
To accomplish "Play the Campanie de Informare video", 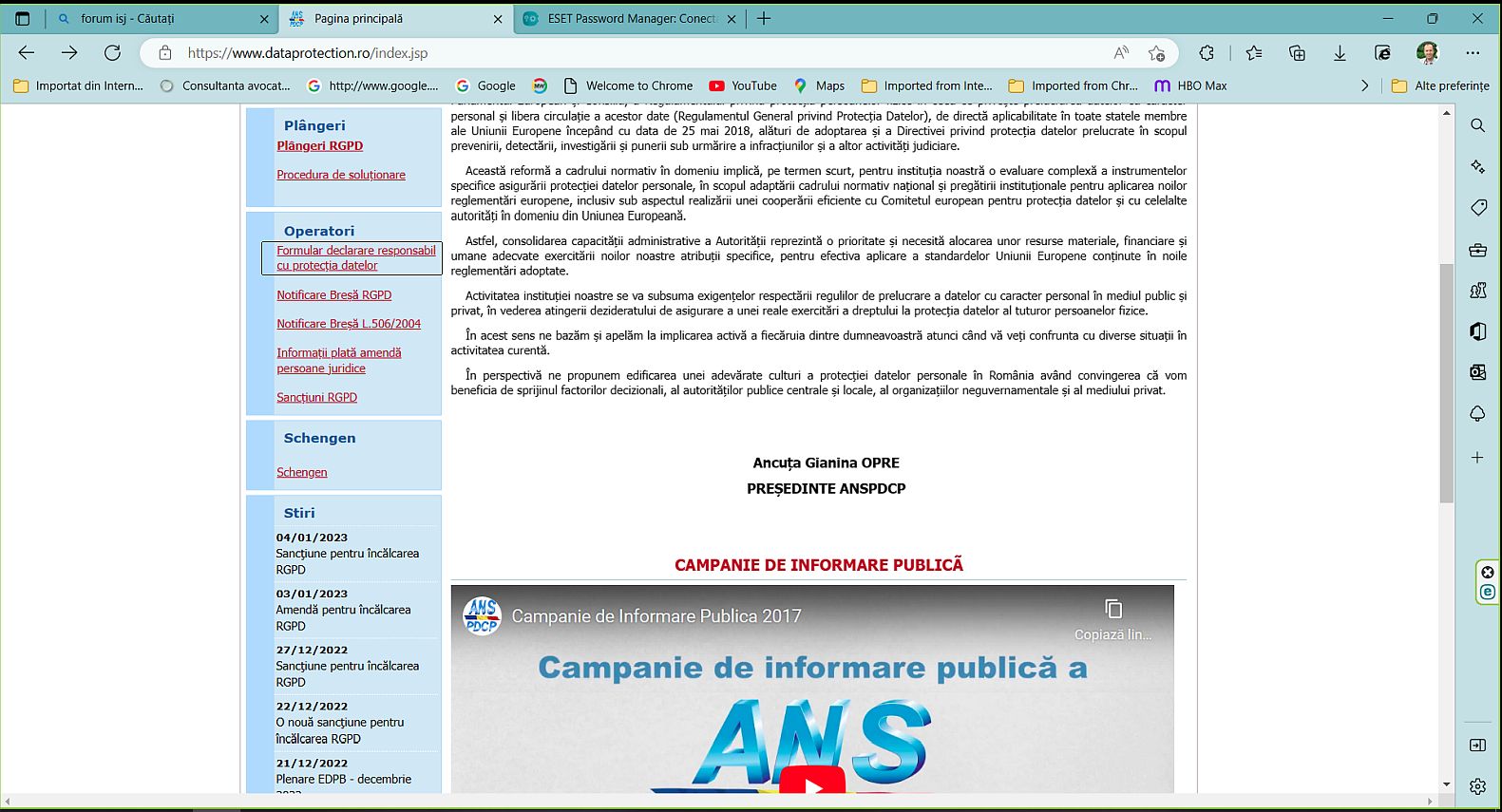I will [812, 784].
